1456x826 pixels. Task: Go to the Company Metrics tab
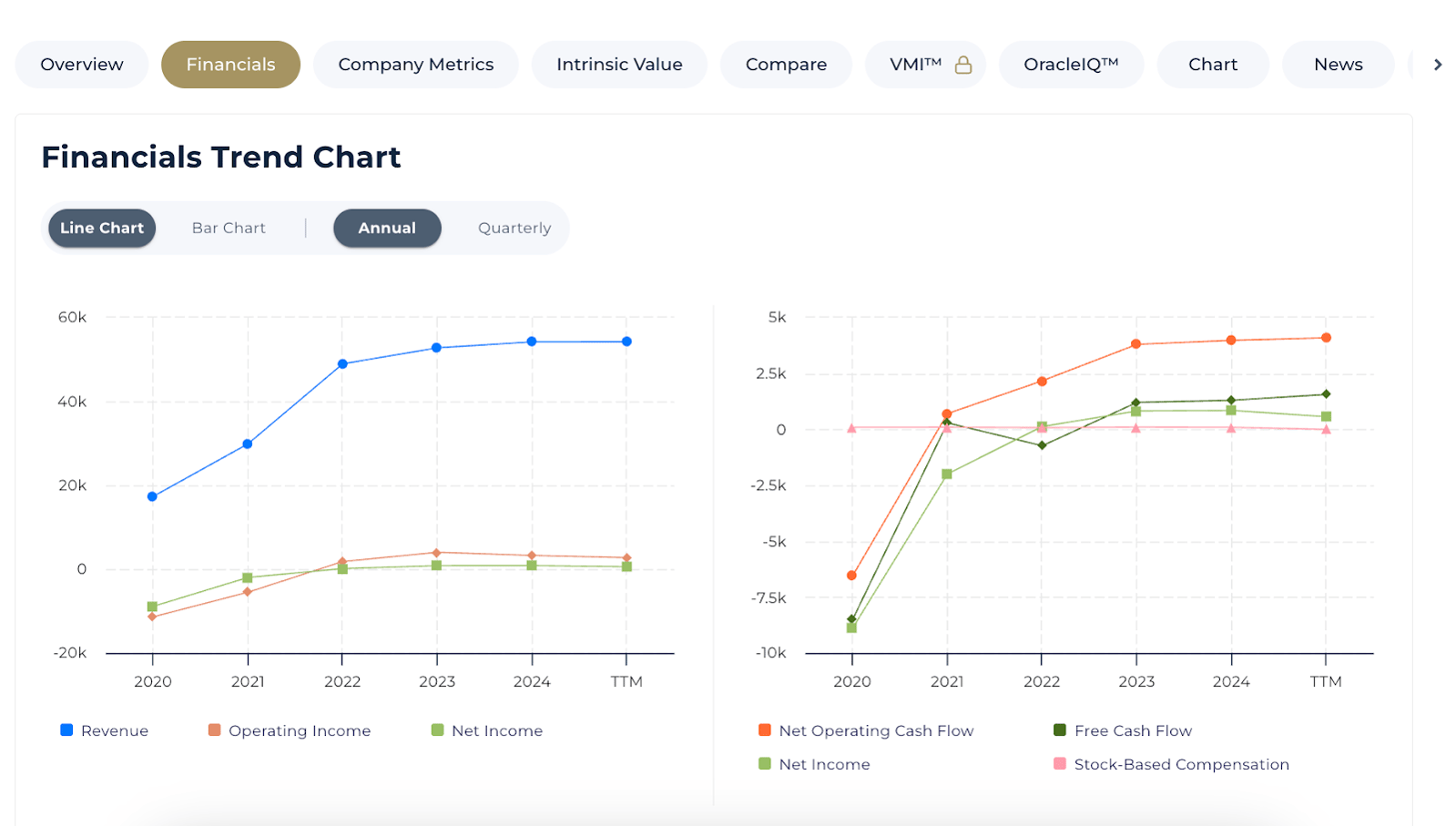pyautogui.click(x=415, y=65)
